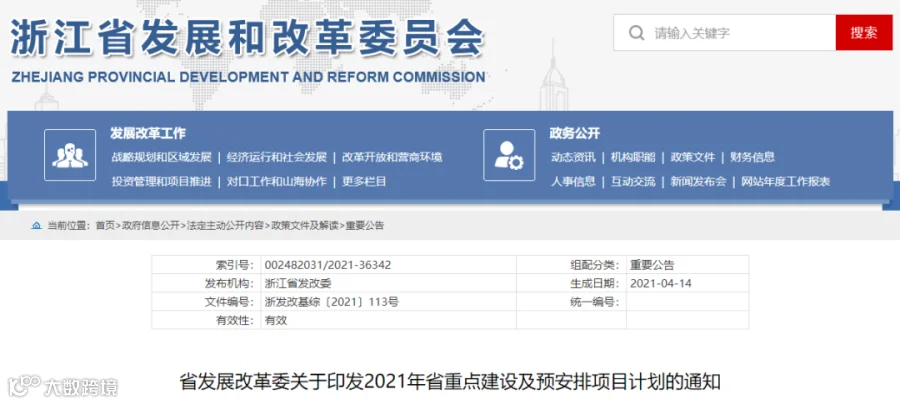This screenshot has height=404, width=900.
Task: Focus the 请输入关键字 search field
Action: coord(724,33)
